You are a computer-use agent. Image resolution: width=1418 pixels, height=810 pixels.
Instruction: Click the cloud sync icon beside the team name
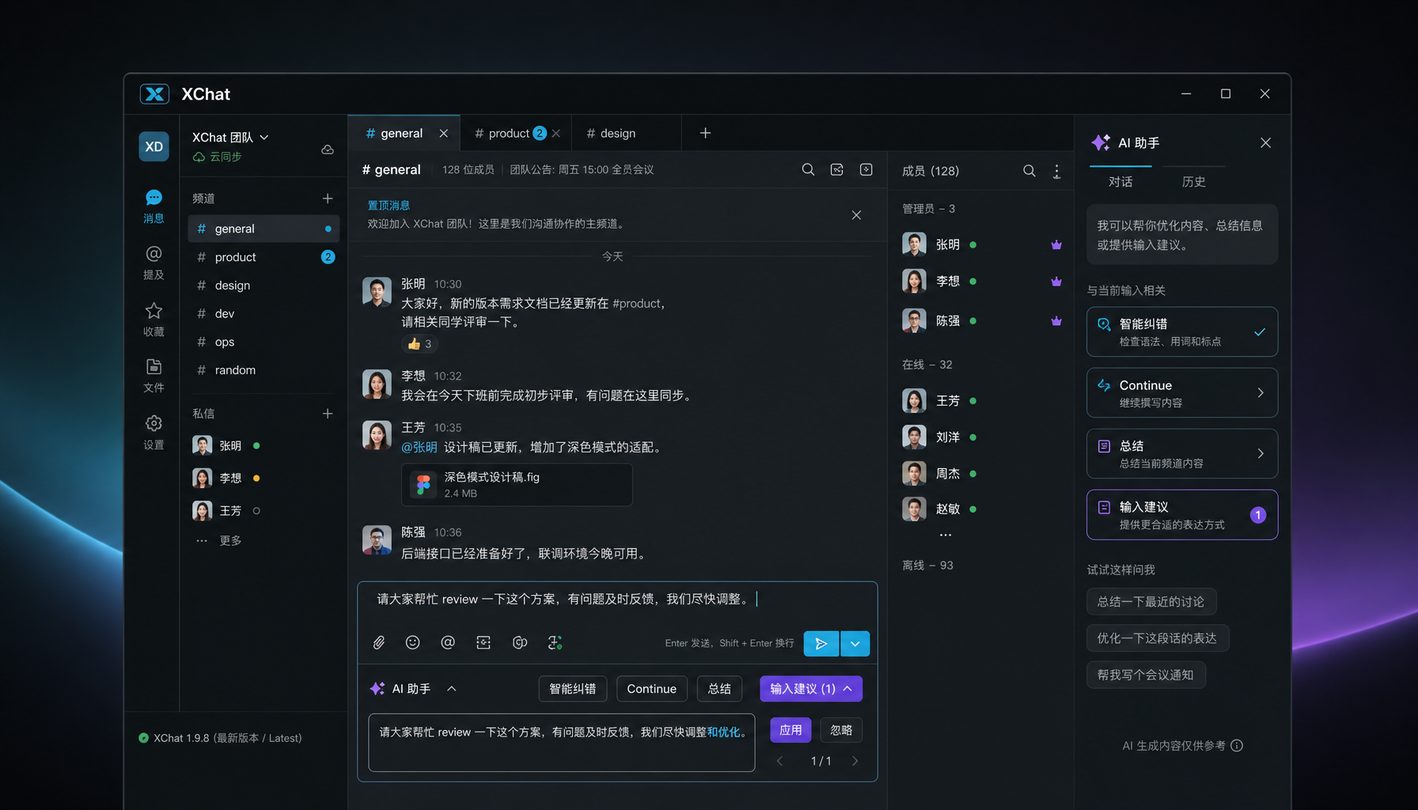coord(327,149)
